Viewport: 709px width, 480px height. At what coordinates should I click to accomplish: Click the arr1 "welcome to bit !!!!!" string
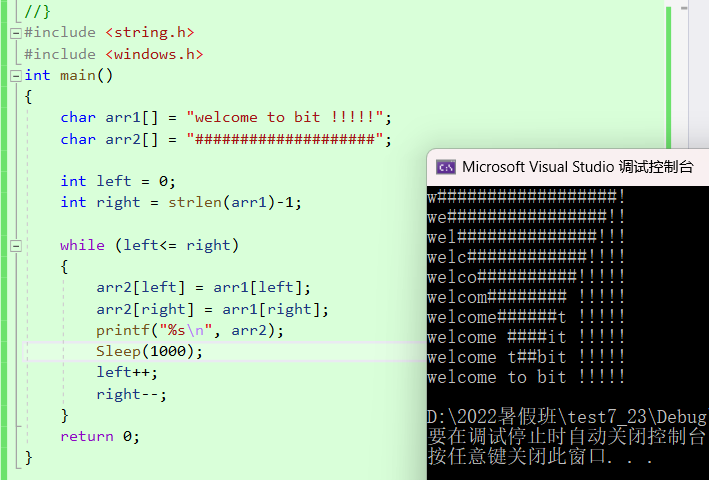tap(285, 118)
